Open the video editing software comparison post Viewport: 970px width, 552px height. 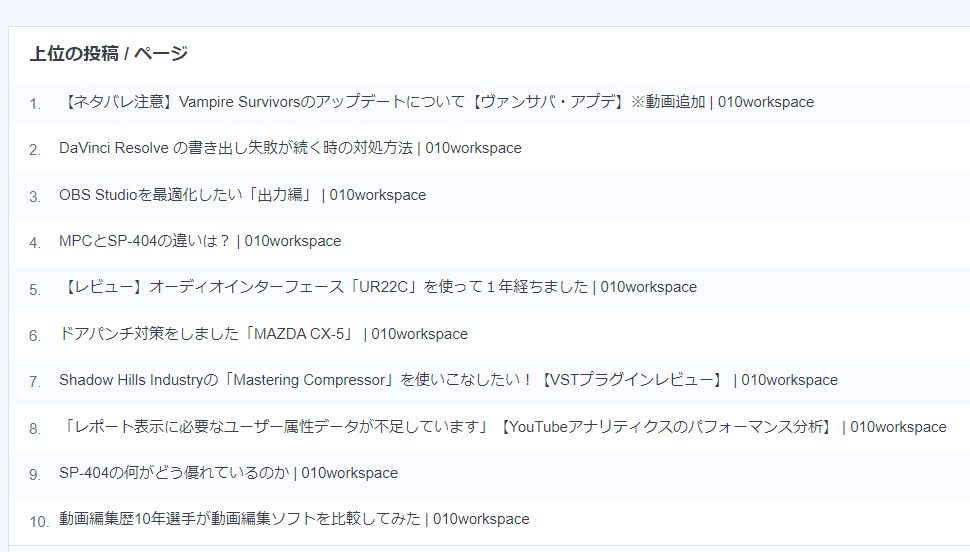point(294,519)
